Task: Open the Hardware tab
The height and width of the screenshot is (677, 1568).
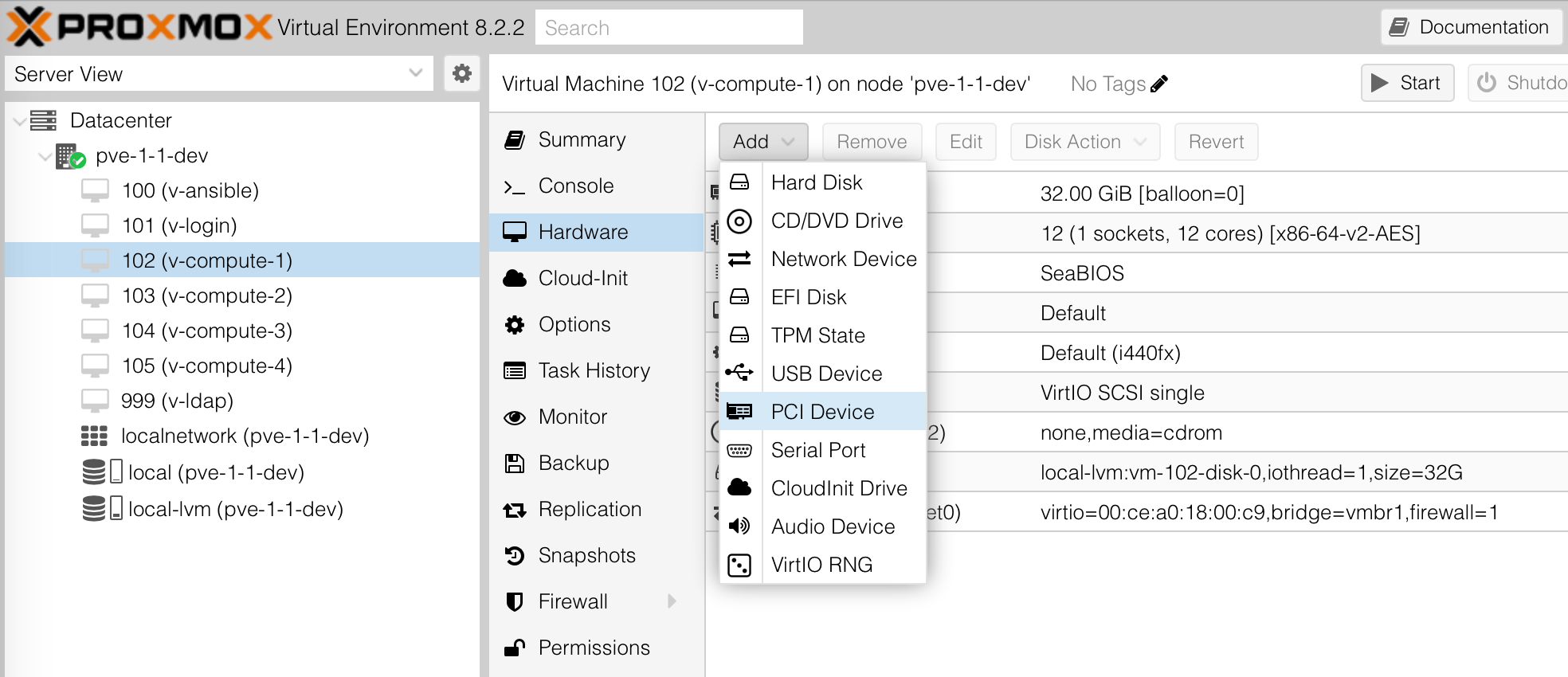Action: (597, 232)
